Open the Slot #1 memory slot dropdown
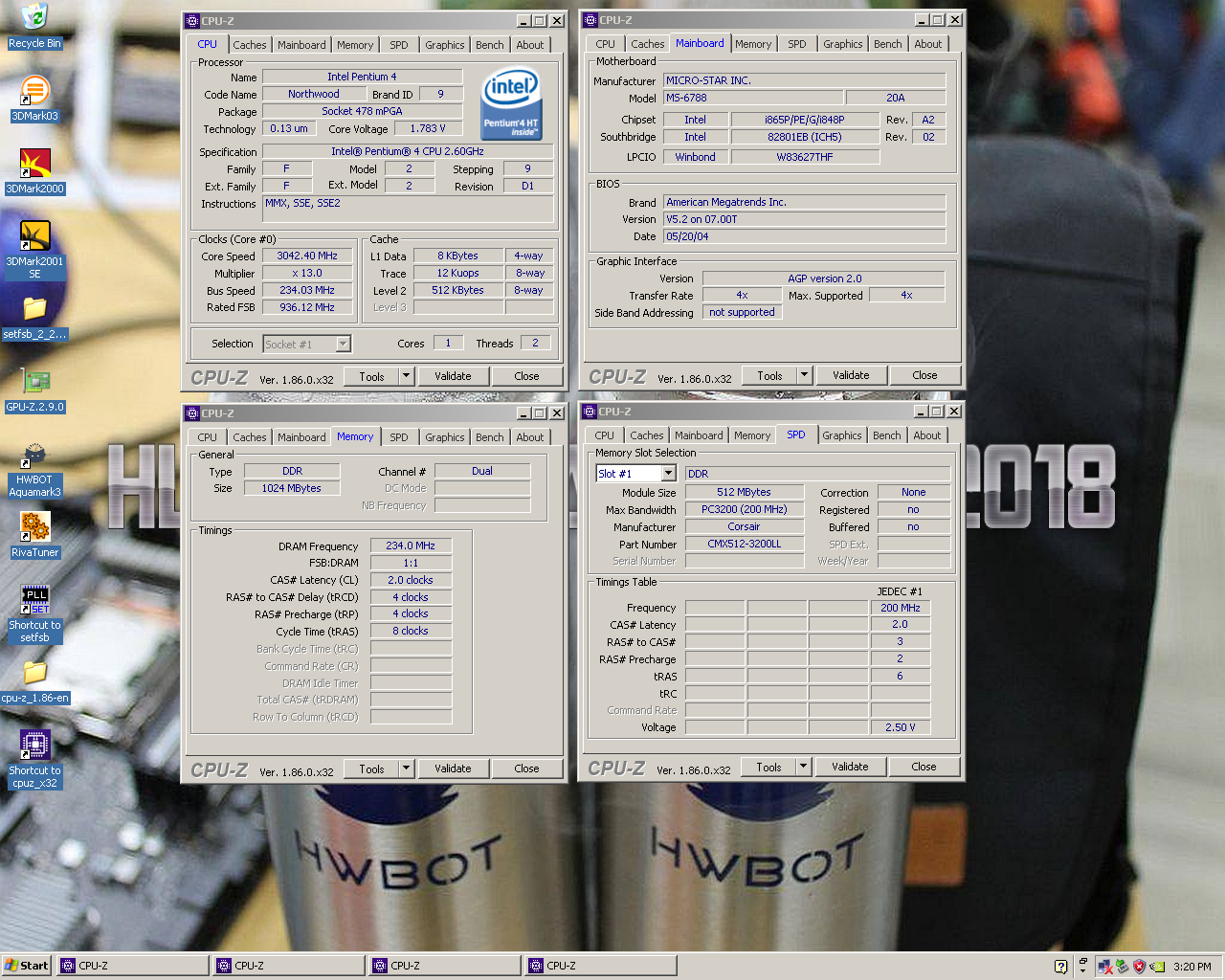1225x980 pixels. (635, 473)
